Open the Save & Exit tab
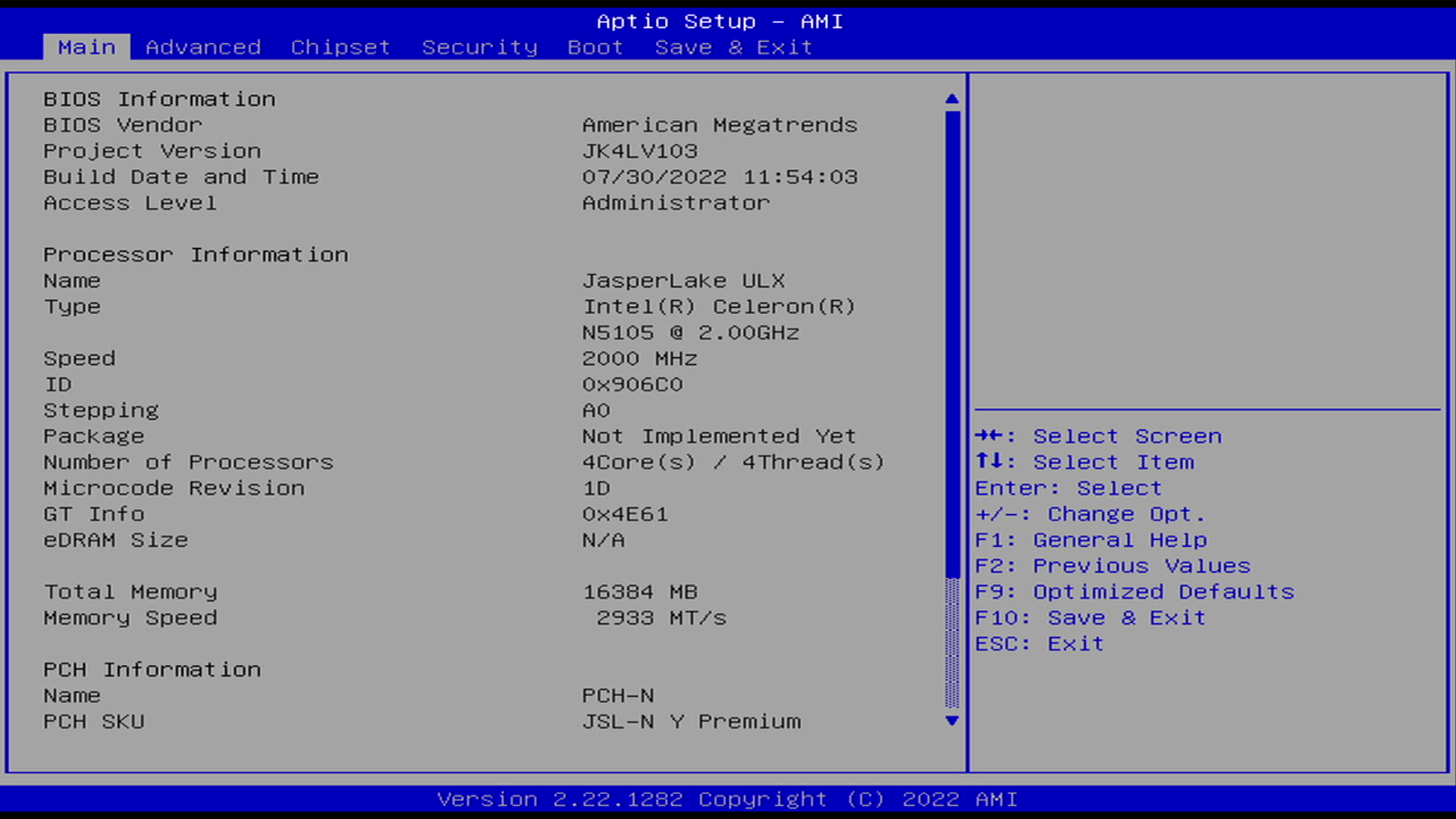 tap(733, 47)
